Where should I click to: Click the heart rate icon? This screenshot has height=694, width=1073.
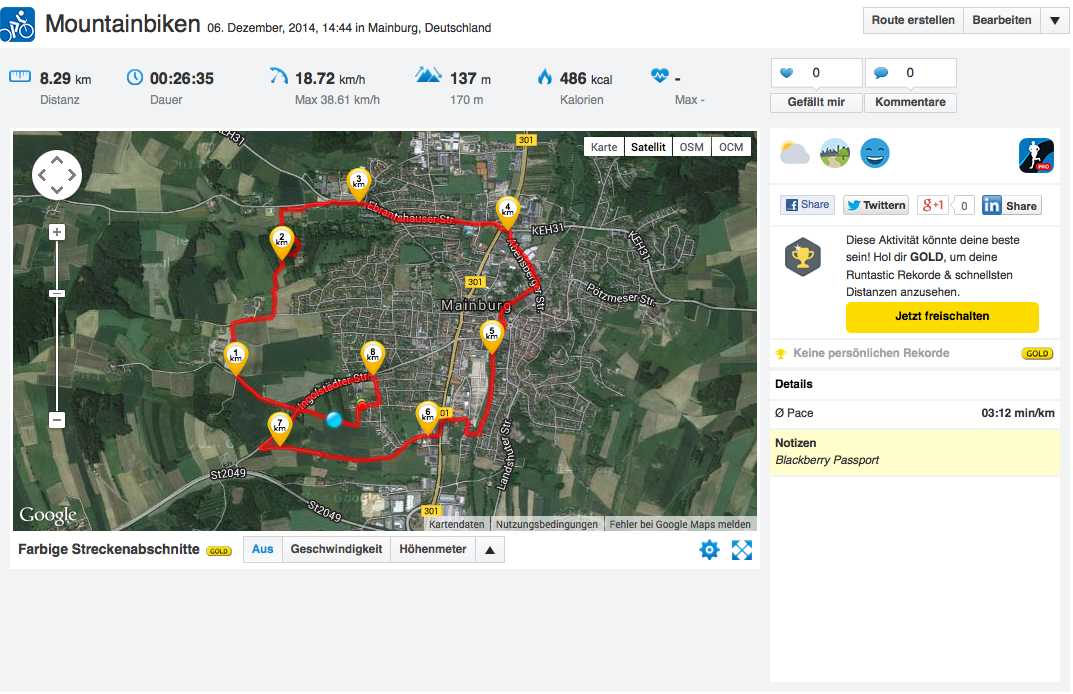click(x=660, y=75)
